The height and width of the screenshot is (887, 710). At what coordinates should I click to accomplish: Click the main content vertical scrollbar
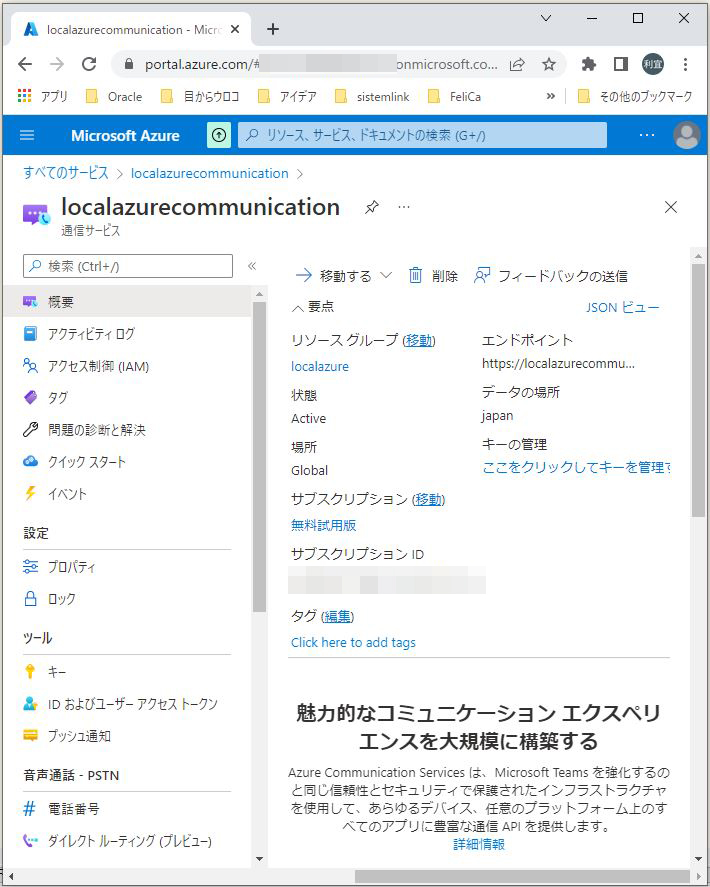pyautogui.click(x=698, y=390)
